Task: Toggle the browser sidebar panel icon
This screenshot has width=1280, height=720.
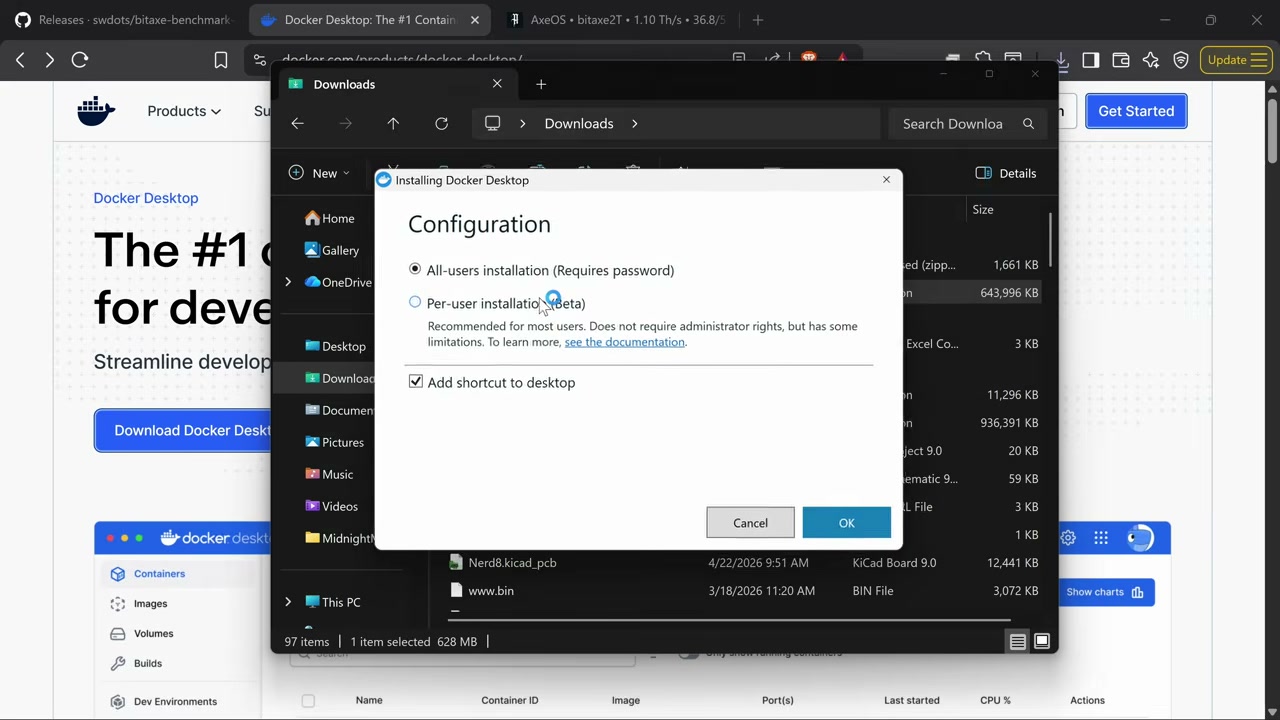Action: coord(1091,60)
